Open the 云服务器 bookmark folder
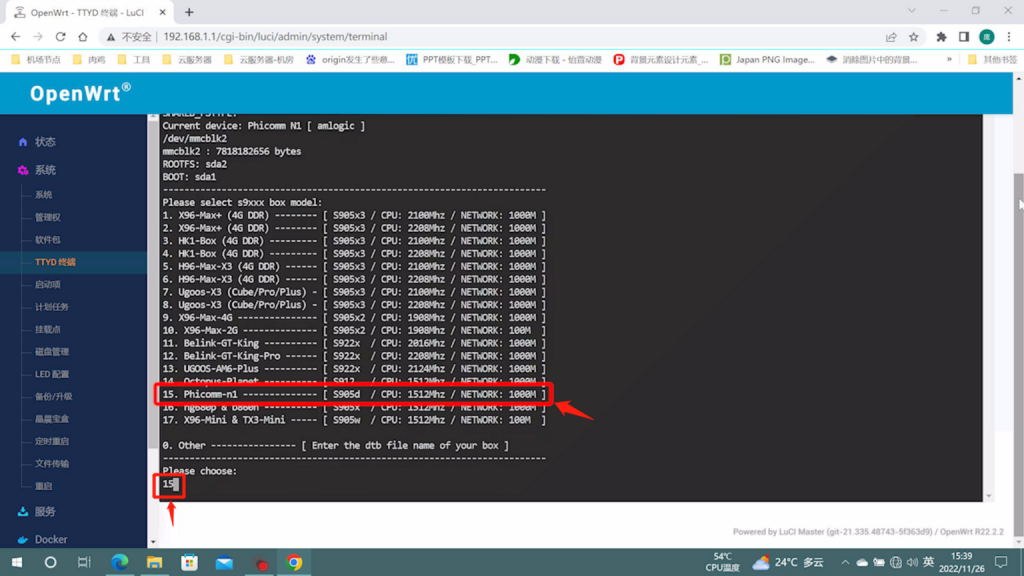The image size is (1024, 576). (187, 59)
